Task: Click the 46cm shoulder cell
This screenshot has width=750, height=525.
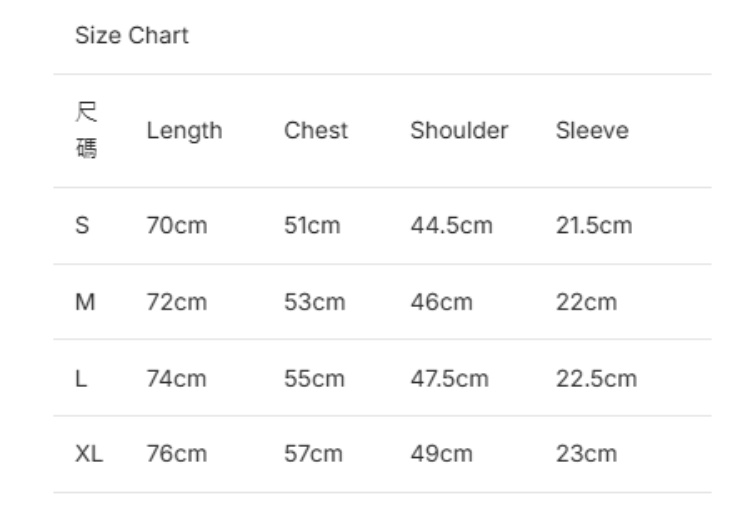Action: coord(441,302)
